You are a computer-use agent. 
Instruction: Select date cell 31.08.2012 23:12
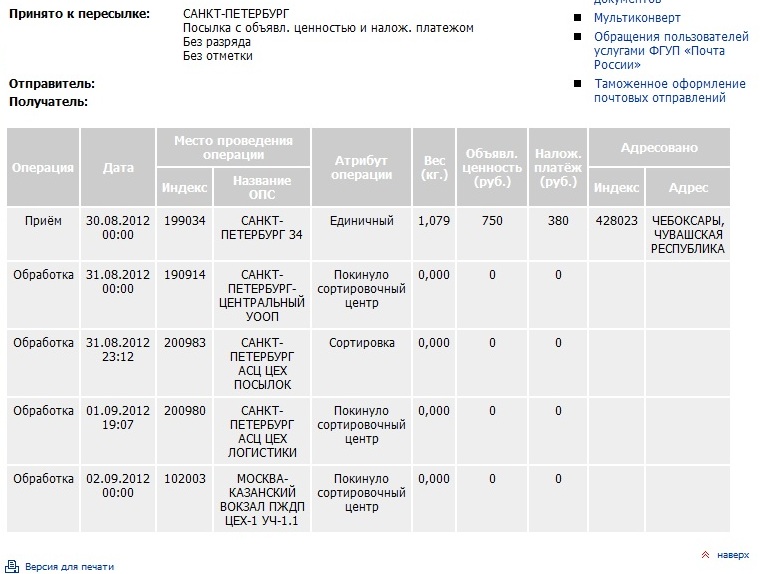[118, 363]
